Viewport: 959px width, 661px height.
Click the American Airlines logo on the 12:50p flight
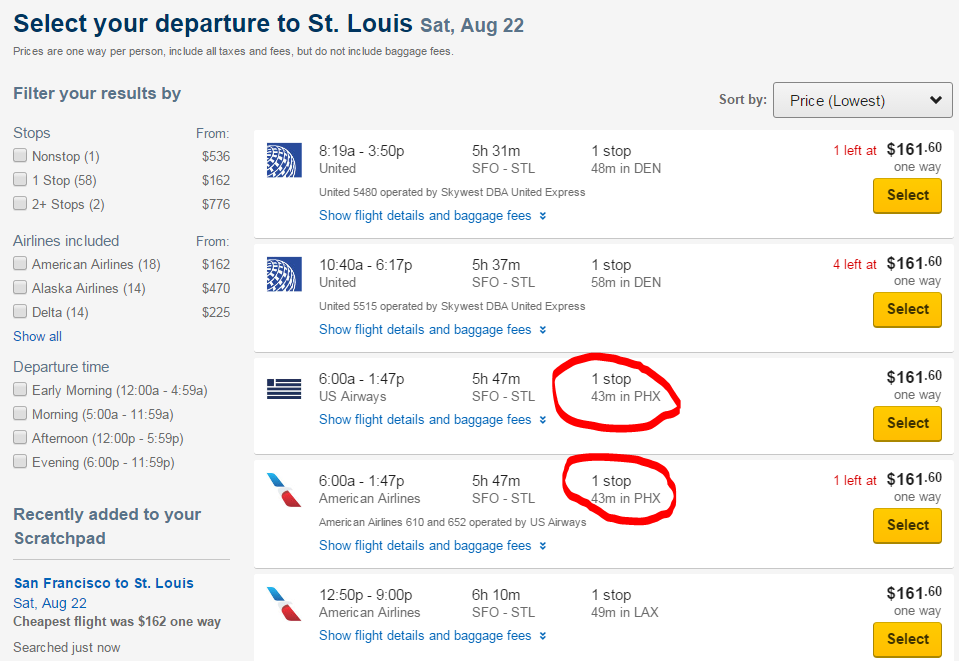point(284,604)
